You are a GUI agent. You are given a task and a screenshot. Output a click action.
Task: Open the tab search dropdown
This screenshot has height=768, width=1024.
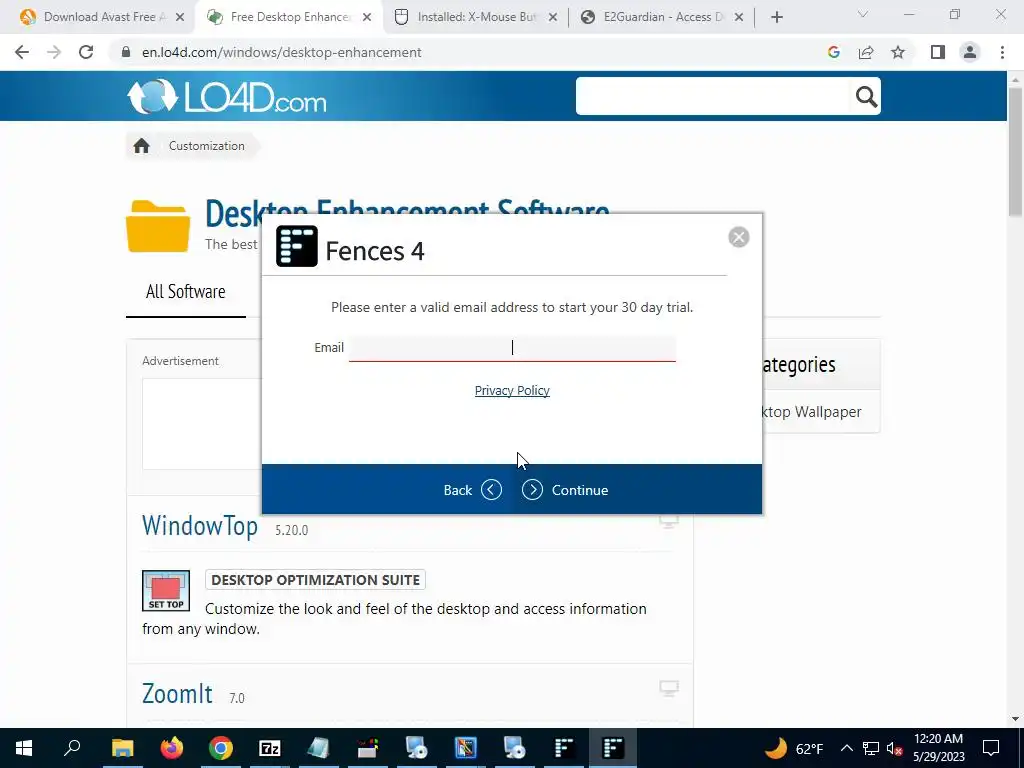point(863,14)
